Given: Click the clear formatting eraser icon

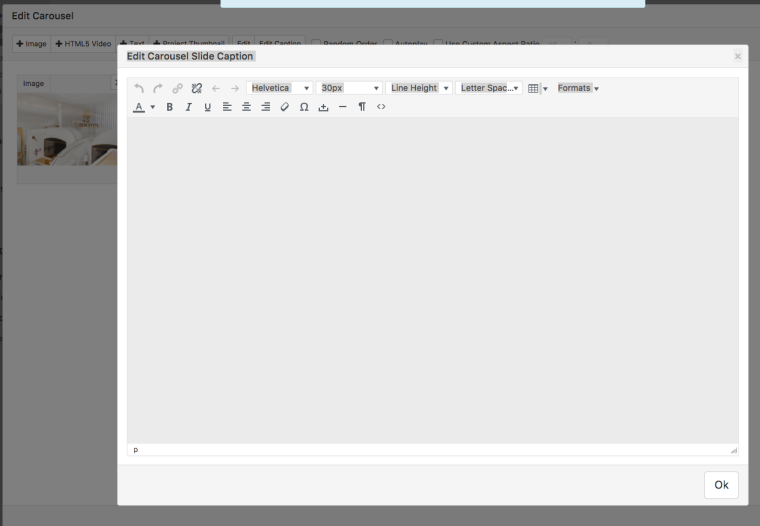Looking at the screenshot, I should pos(284,107).
